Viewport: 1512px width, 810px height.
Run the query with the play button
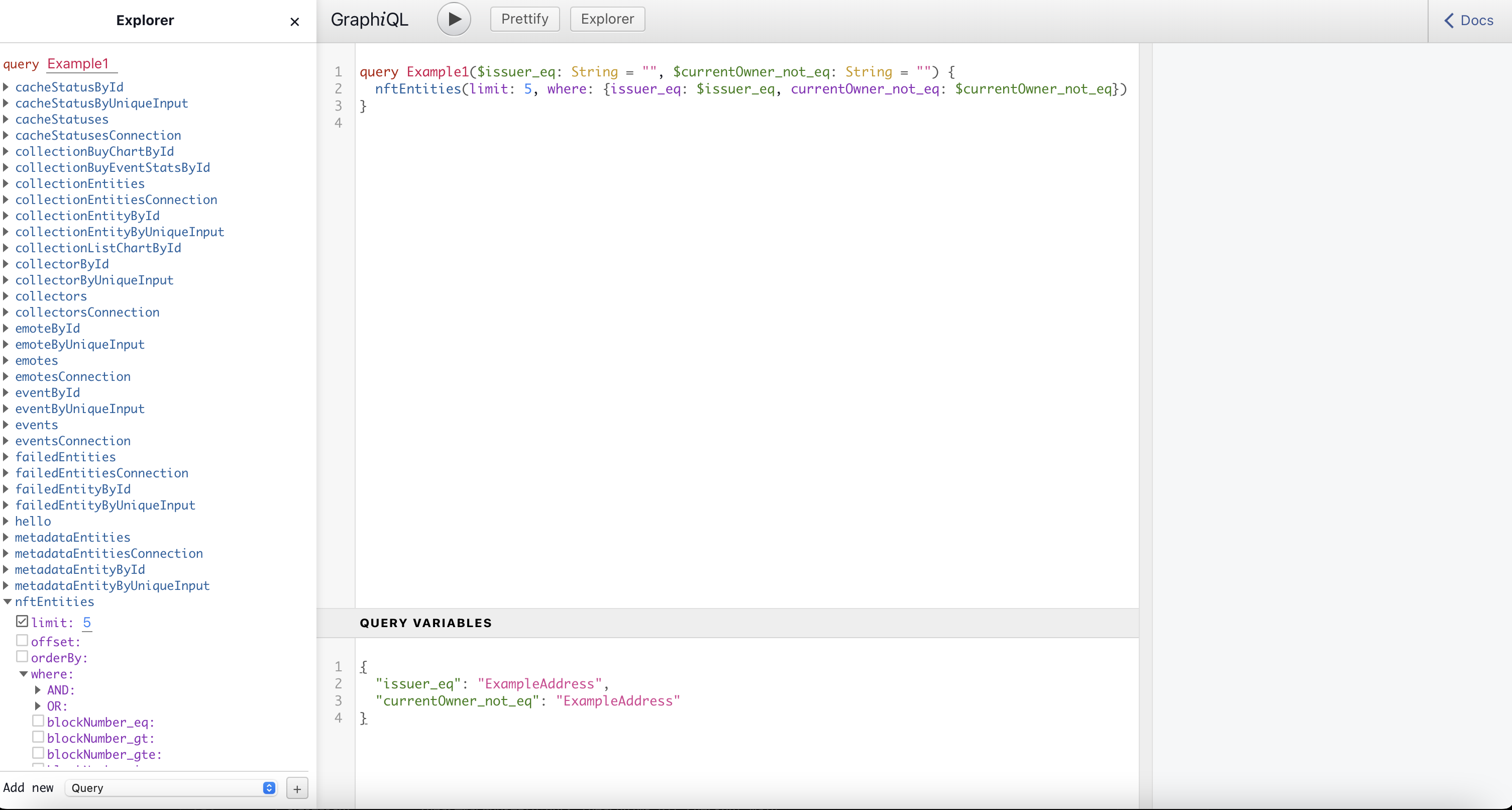pyautogui.click(x=454, y=20)
